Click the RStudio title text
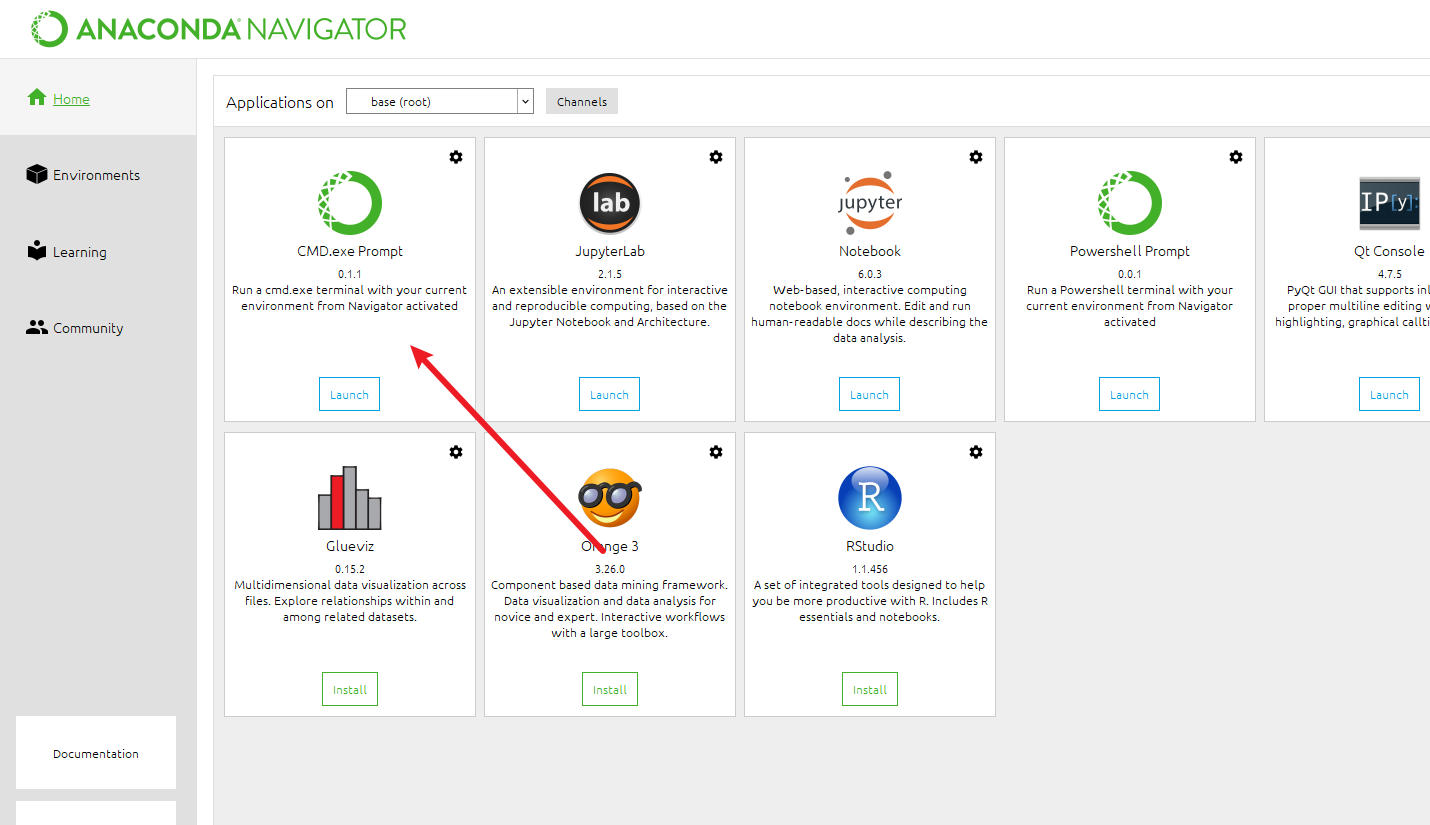1430x825 pixels. [x=870, y=546]
